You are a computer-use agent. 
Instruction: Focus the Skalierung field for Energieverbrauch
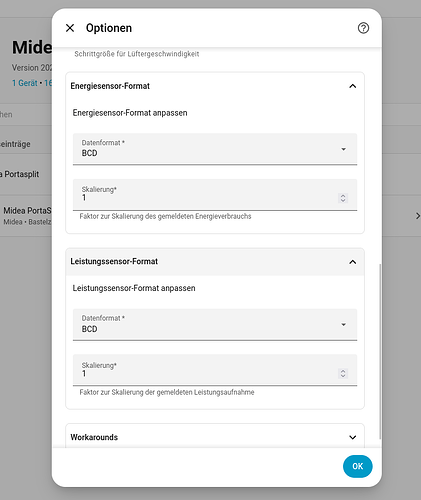coord(215,195)
